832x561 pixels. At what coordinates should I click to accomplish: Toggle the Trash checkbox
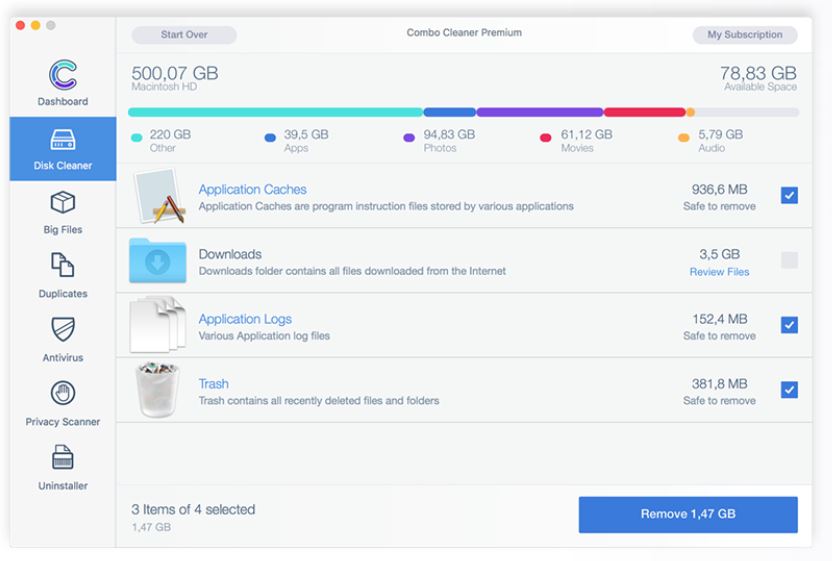pos(789,389)
